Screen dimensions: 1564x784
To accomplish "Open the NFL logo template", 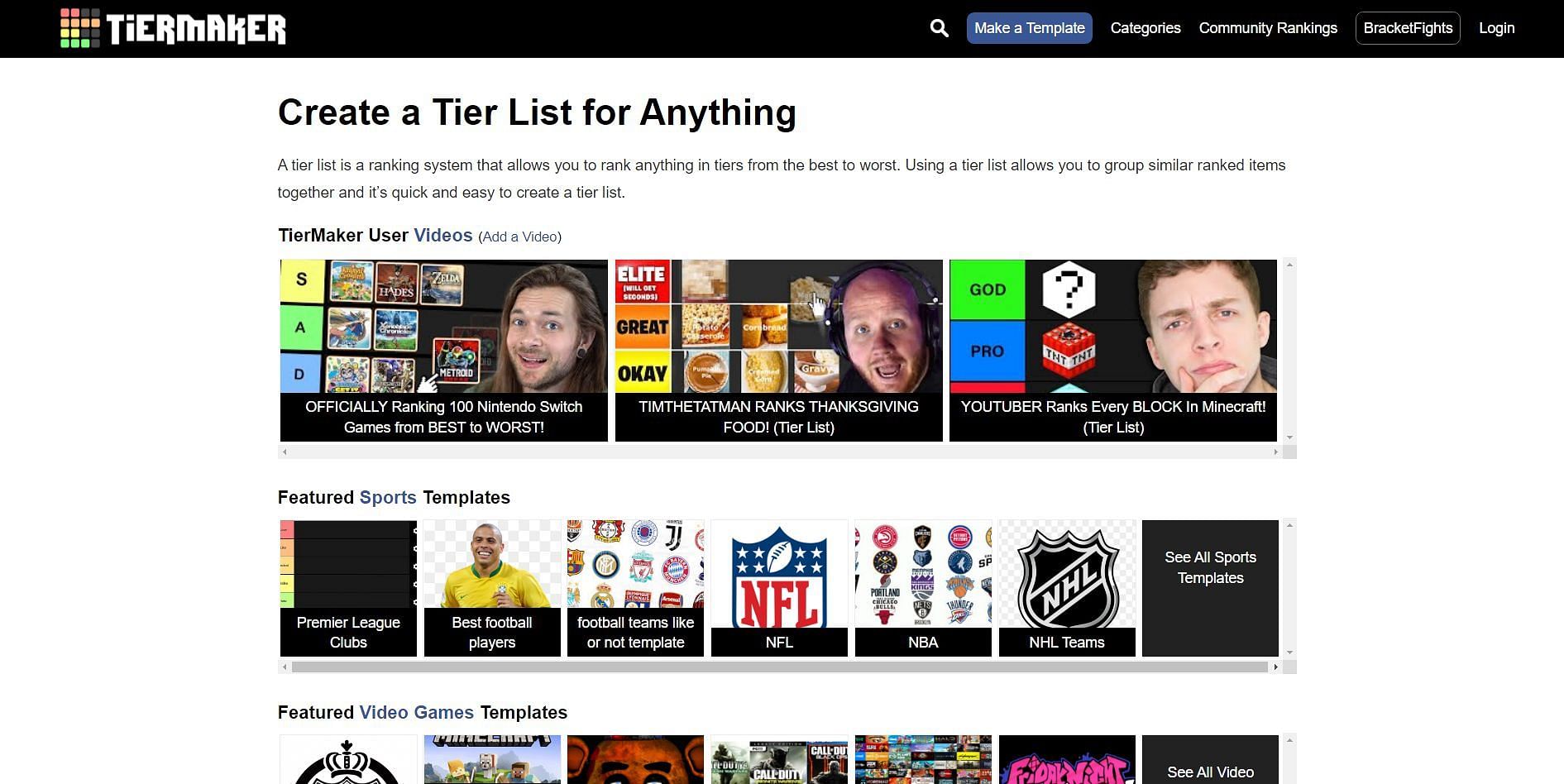I will point(779,588).
